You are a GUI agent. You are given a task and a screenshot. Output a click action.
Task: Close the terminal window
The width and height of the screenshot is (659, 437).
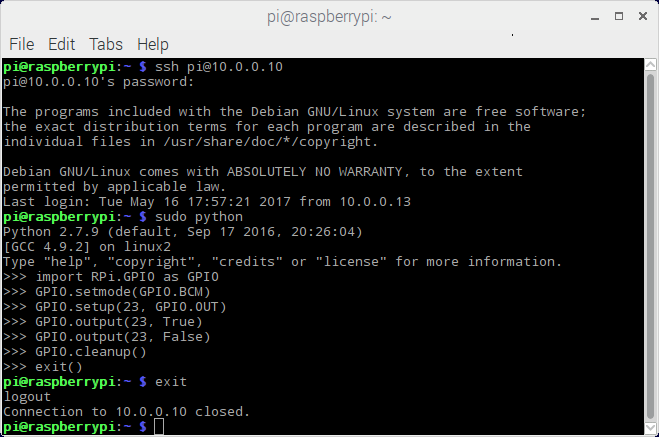pyautogui.click(x=643, y=16)
